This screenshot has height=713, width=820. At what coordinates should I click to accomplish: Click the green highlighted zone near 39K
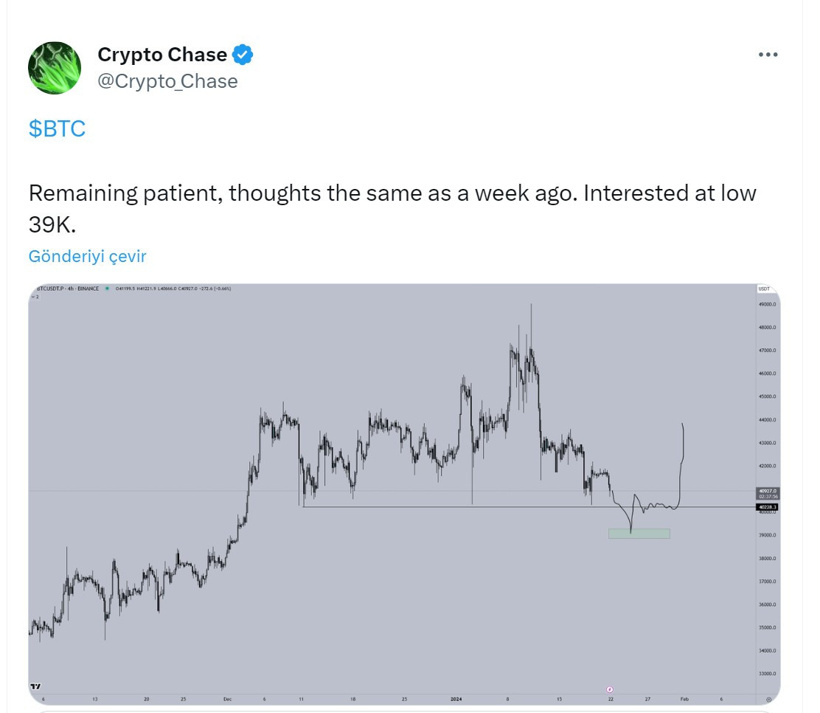click(640, 532)
